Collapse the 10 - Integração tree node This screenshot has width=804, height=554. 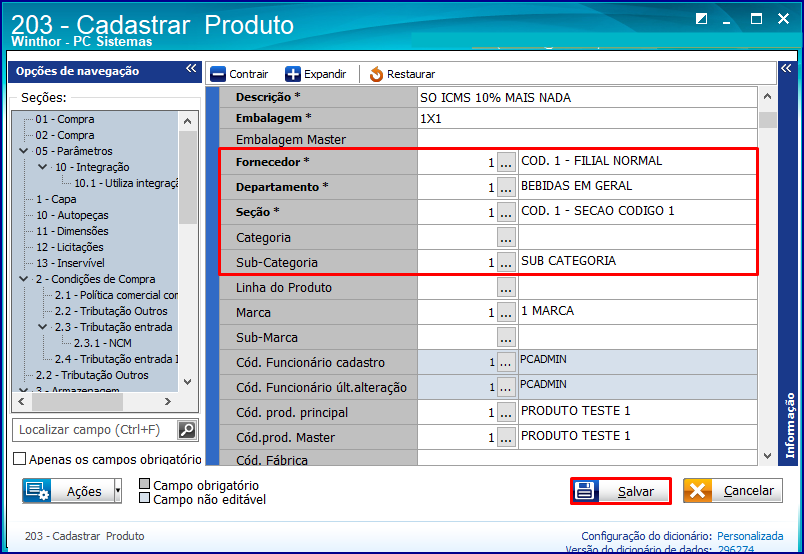click(43, 167)
